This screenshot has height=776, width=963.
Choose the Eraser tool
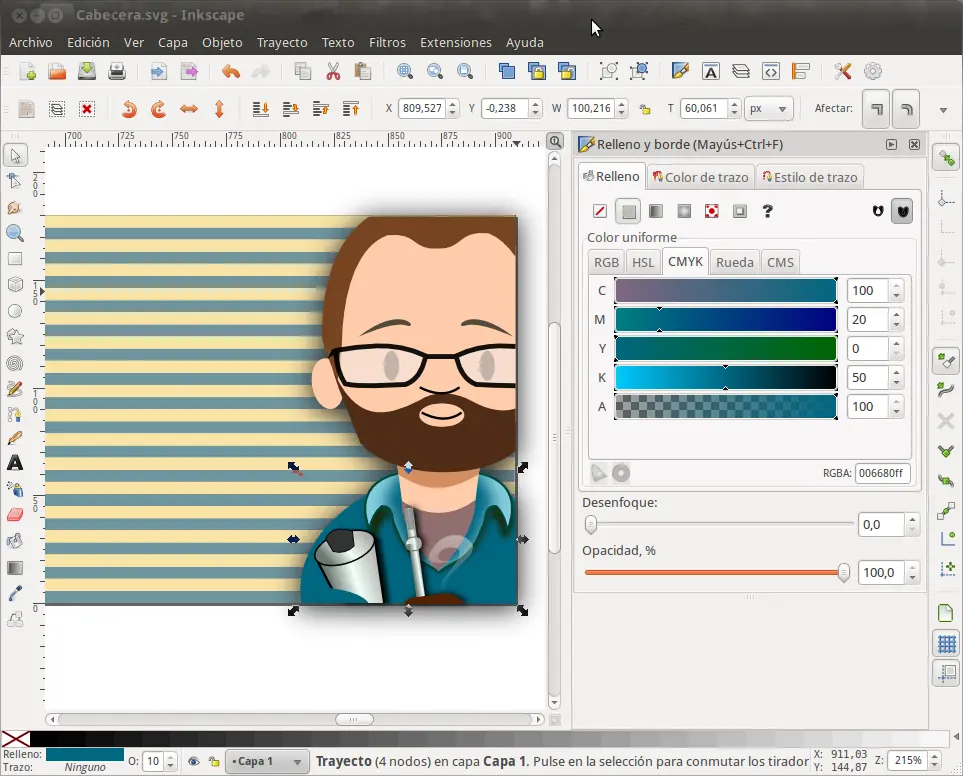(15, 515)
